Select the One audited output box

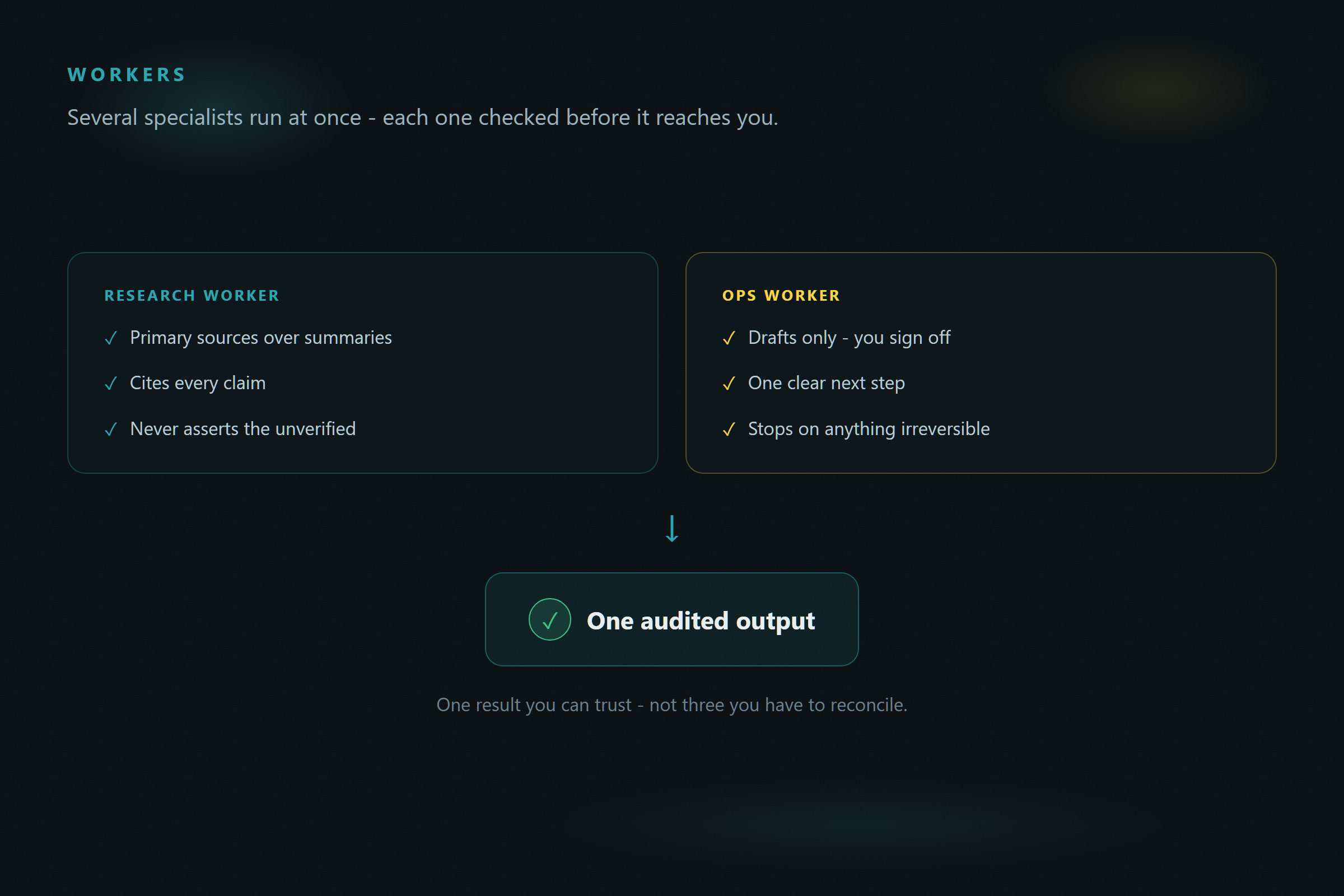672,619
